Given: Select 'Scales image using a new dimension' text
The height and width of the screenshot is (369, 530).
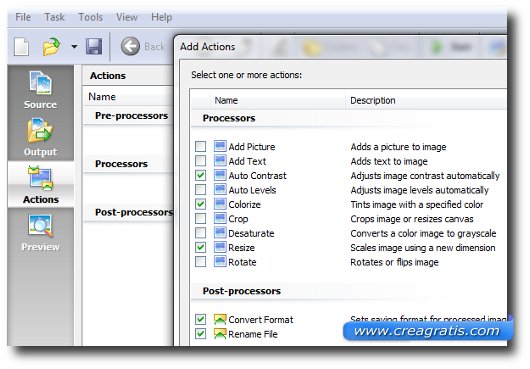Looking at the screenshot, I should click(423, 248).
